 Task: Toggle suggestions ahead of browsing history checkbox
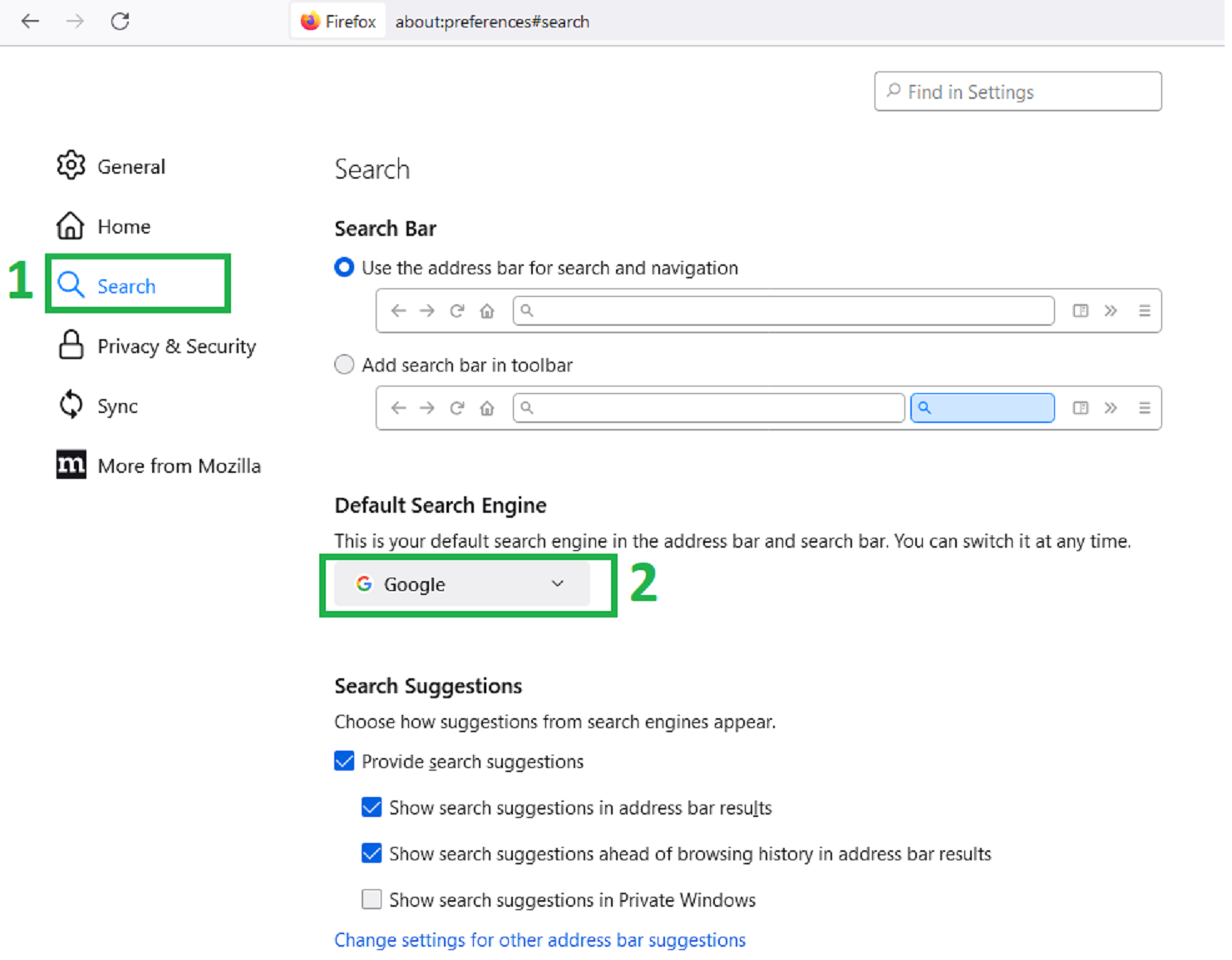click(372, 853)
